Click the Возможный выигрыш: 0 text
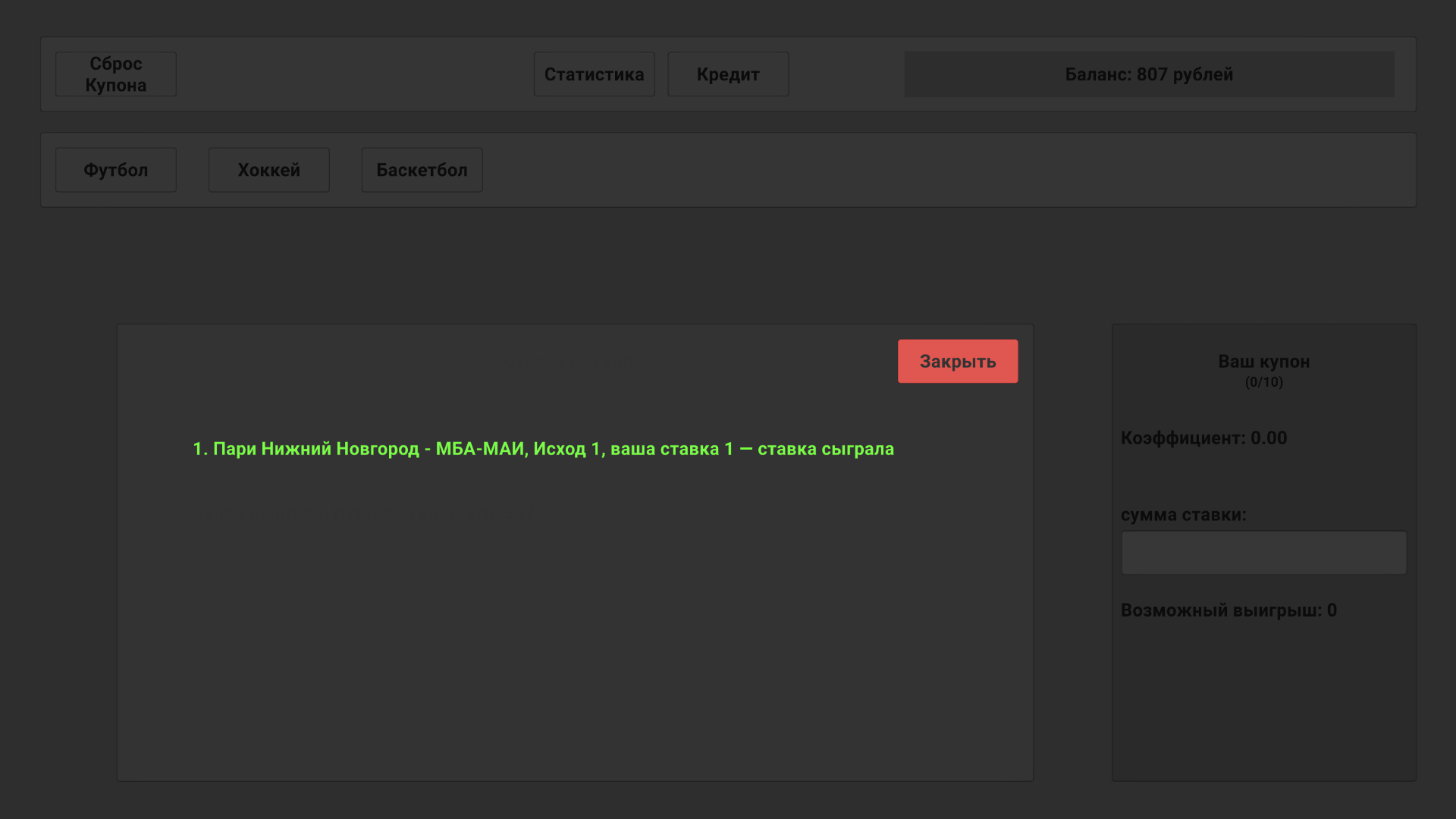This screenshot has width=1456, height=819. click(x=1228, y=610)
